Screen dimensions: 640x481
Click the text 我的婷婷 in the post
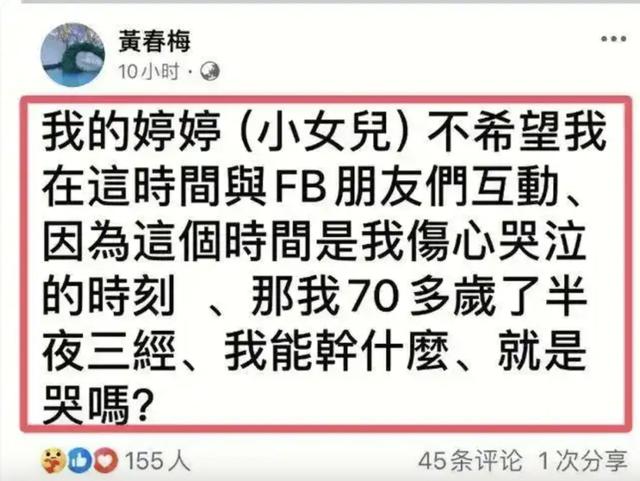tap(131, 132)
